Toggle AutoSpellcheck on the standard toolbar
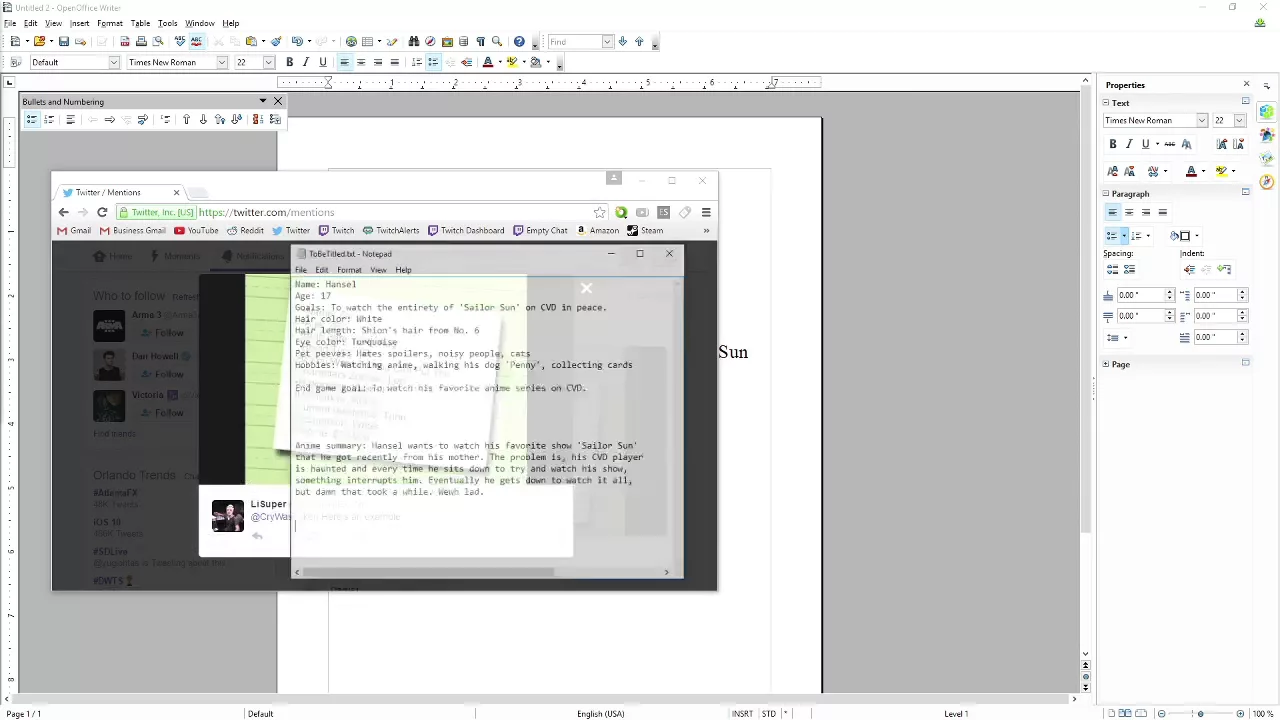This screenshot has width=1280, height=720. (x=196, y=42)
